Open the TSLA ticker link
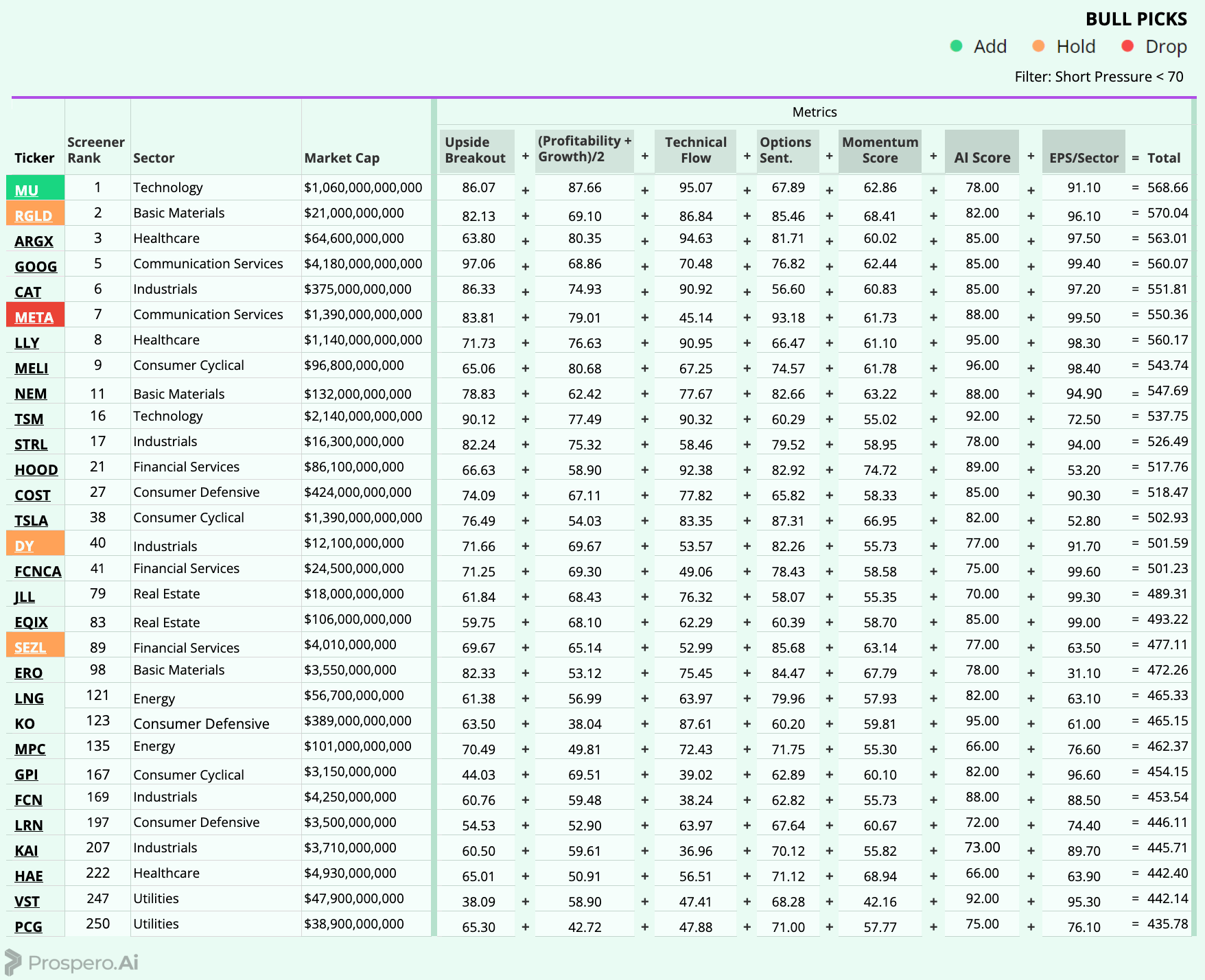Viewport: 1205px width, 980px height. pos(32,520)
